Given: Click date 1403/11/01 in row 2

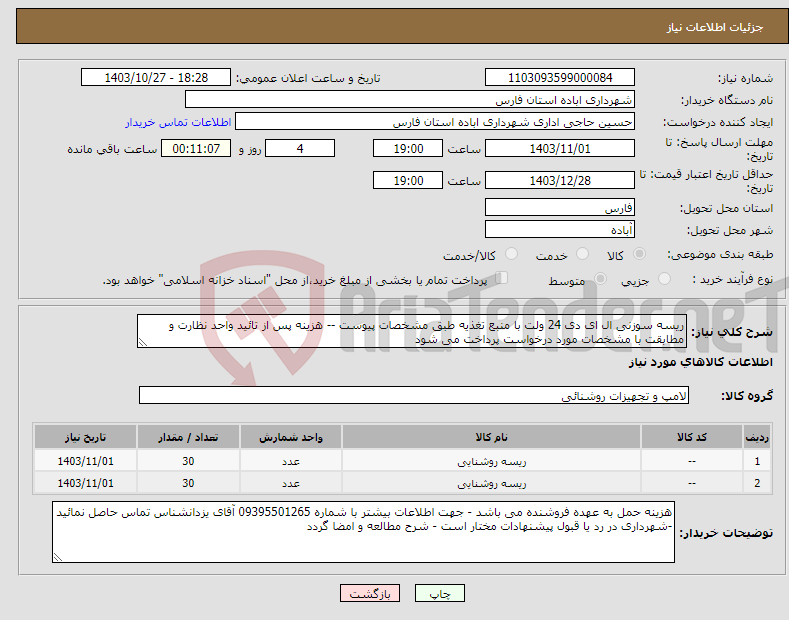Looking at the screenshot, I should [x=86, y=483].
